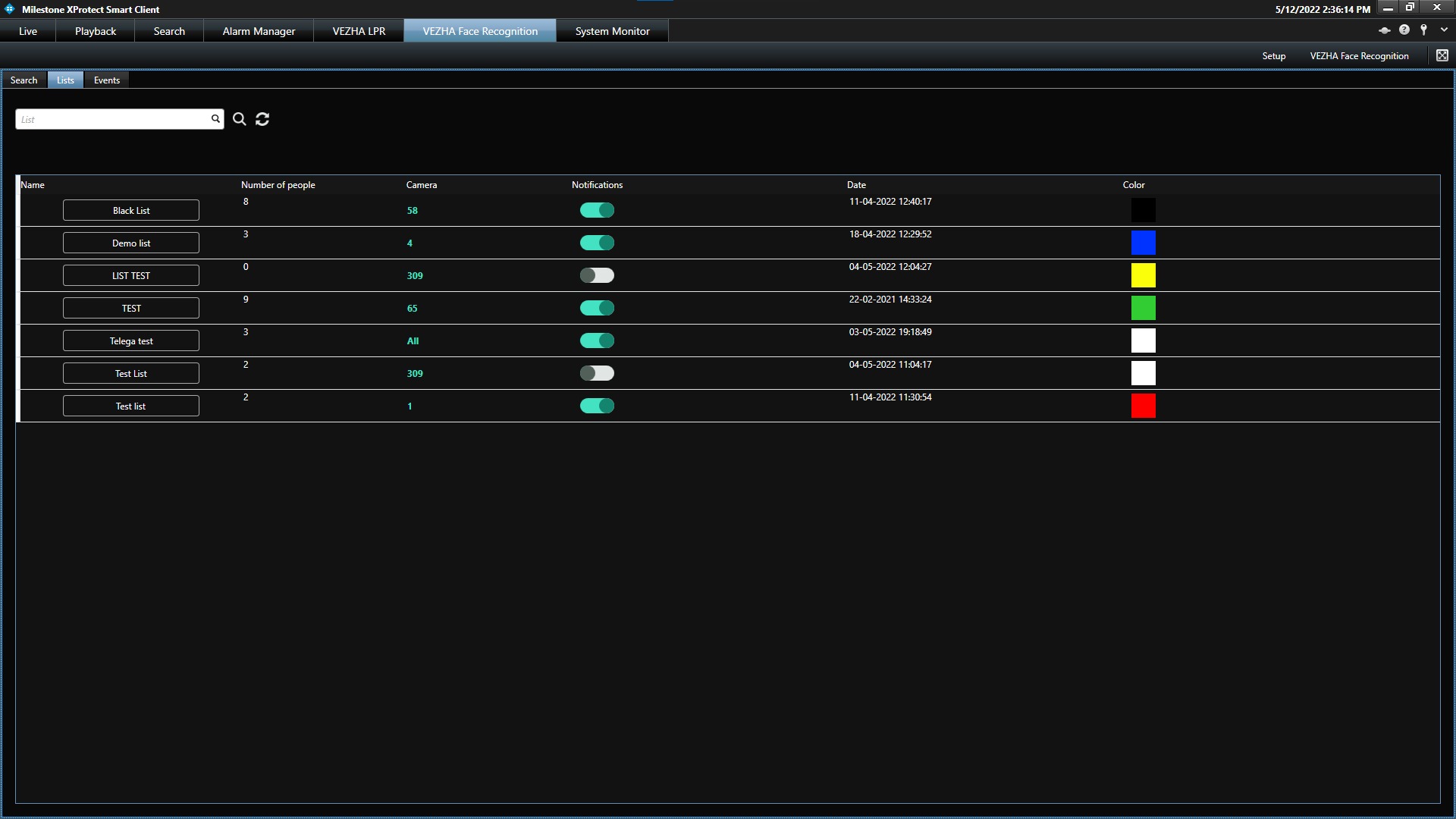
Task: Click the red color swatch of Test list
Action: coord(1144,406)
